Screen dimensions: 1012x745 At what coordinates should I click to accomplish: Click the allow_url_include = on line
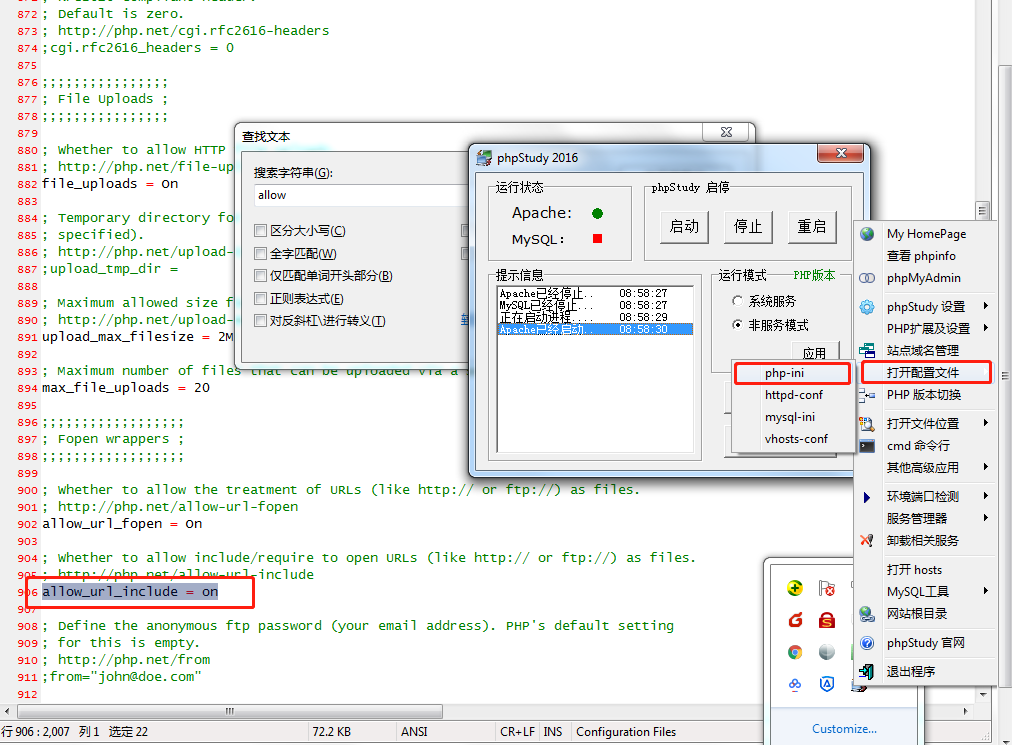(130, 591)
